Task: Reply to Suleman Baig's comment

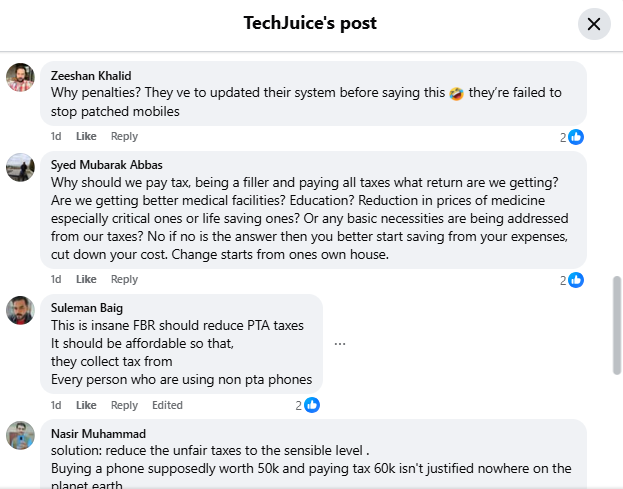Action: 124,405
